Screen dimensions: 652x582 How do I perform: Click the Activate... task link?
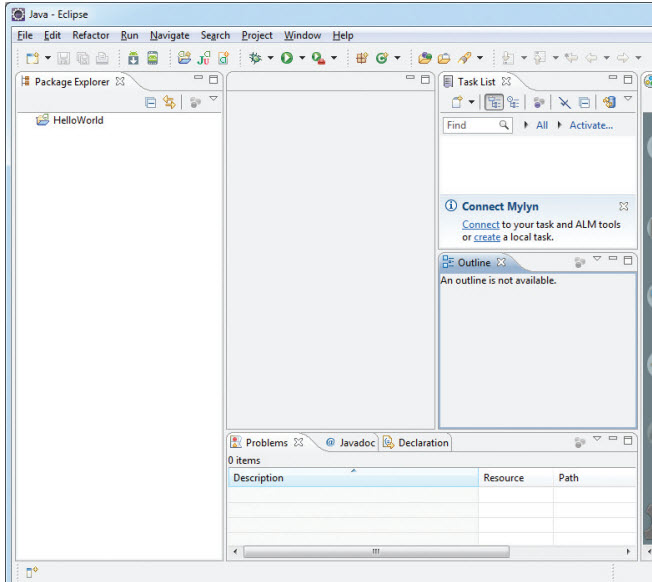tap(591, 125)
